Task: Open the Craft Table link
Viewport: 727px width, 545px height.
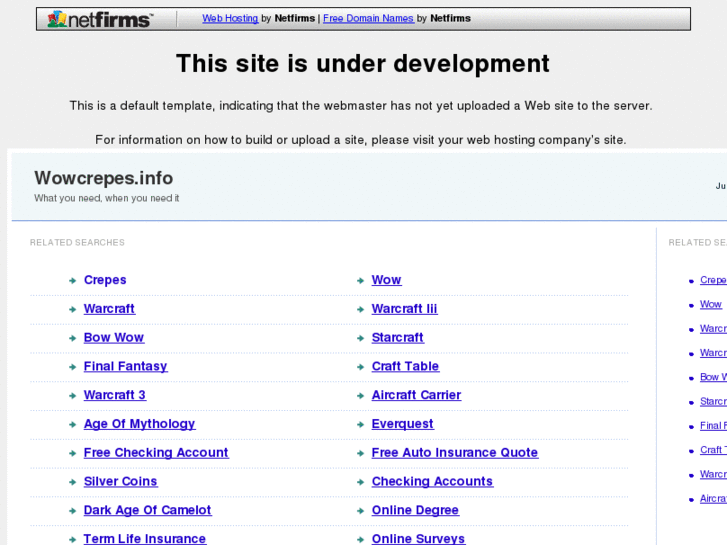Action: pos(405,366)
